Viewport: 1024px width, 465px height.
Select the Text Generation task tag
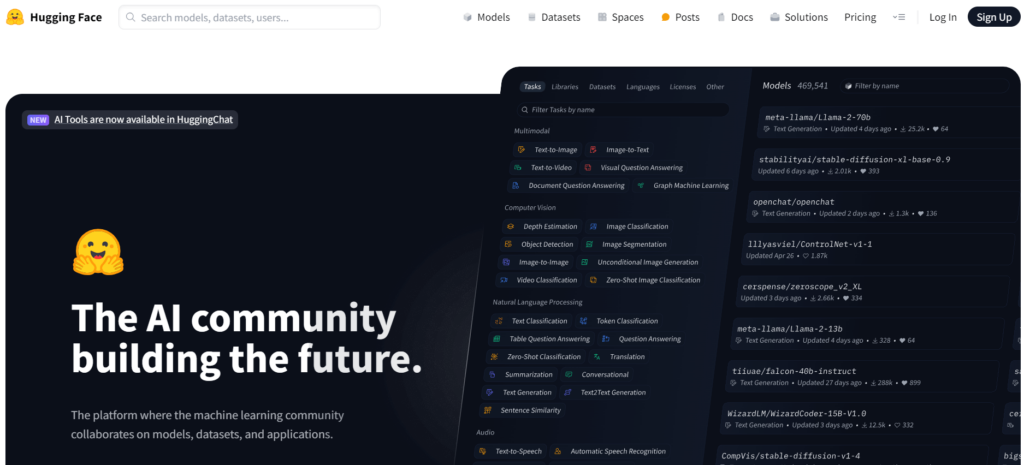(519, 393)
